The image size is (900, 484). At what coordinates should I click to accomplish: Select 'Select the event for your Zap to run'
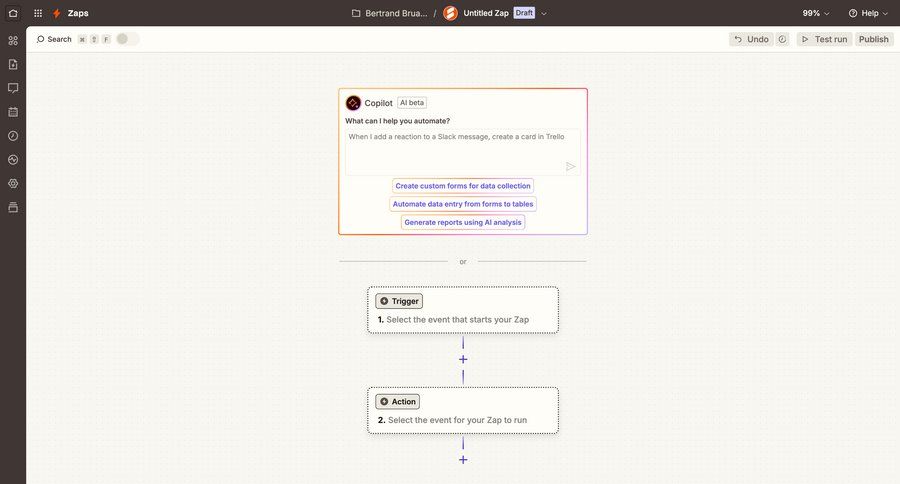[457, 420]
